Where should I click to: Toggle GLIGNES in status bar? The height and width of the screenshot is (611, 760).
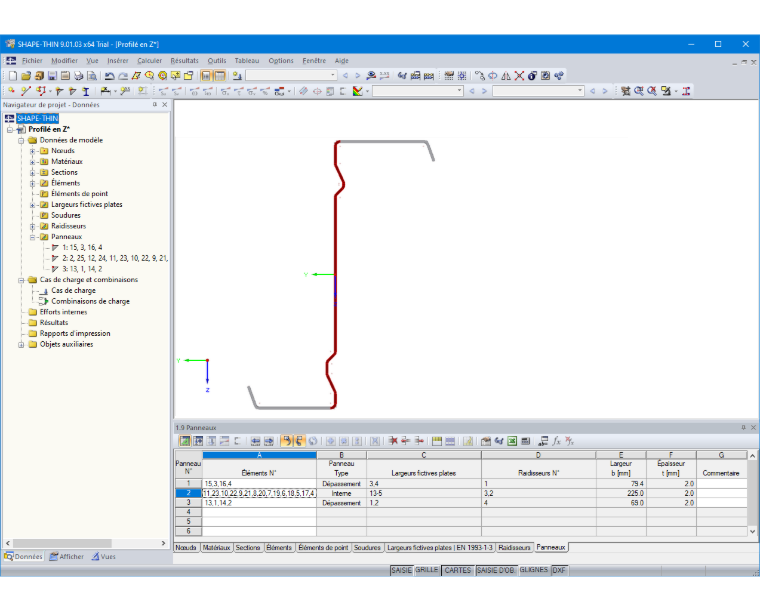point(534,570)
